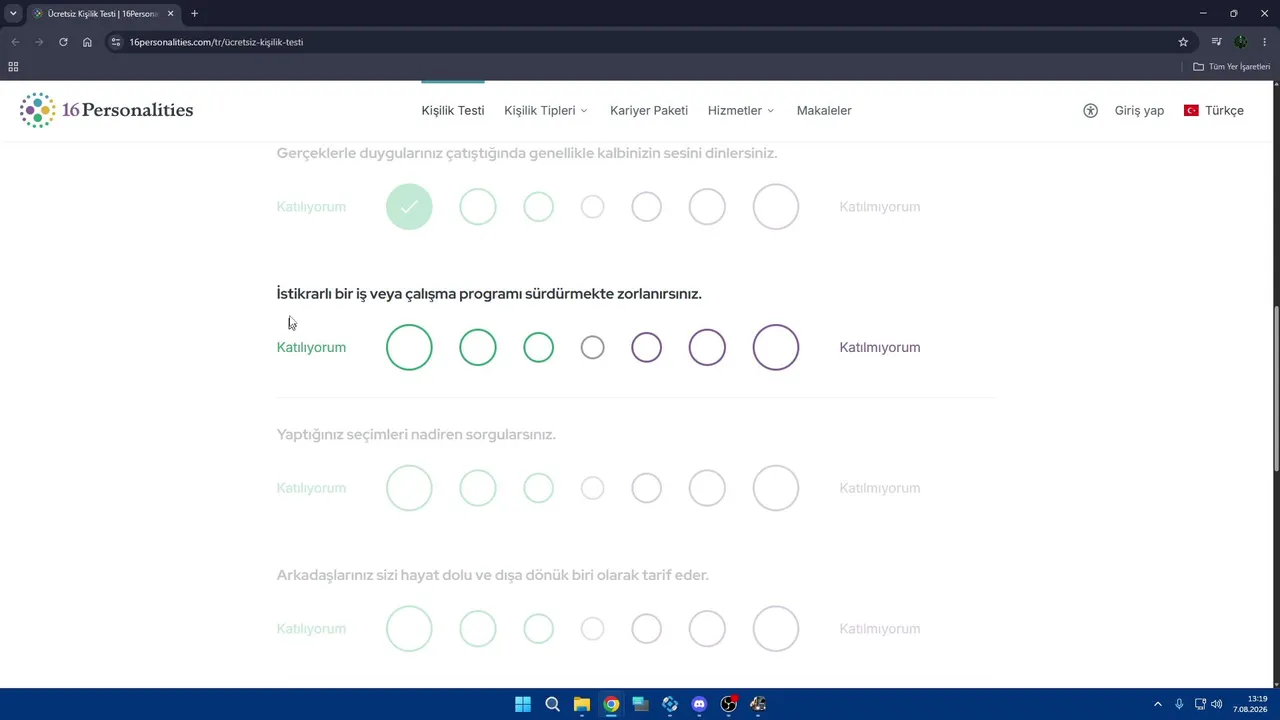Select strongest disagree for 'Yaptığınız seçimleri' question
Screen dimensions: 1280x720
pos(776,488)
